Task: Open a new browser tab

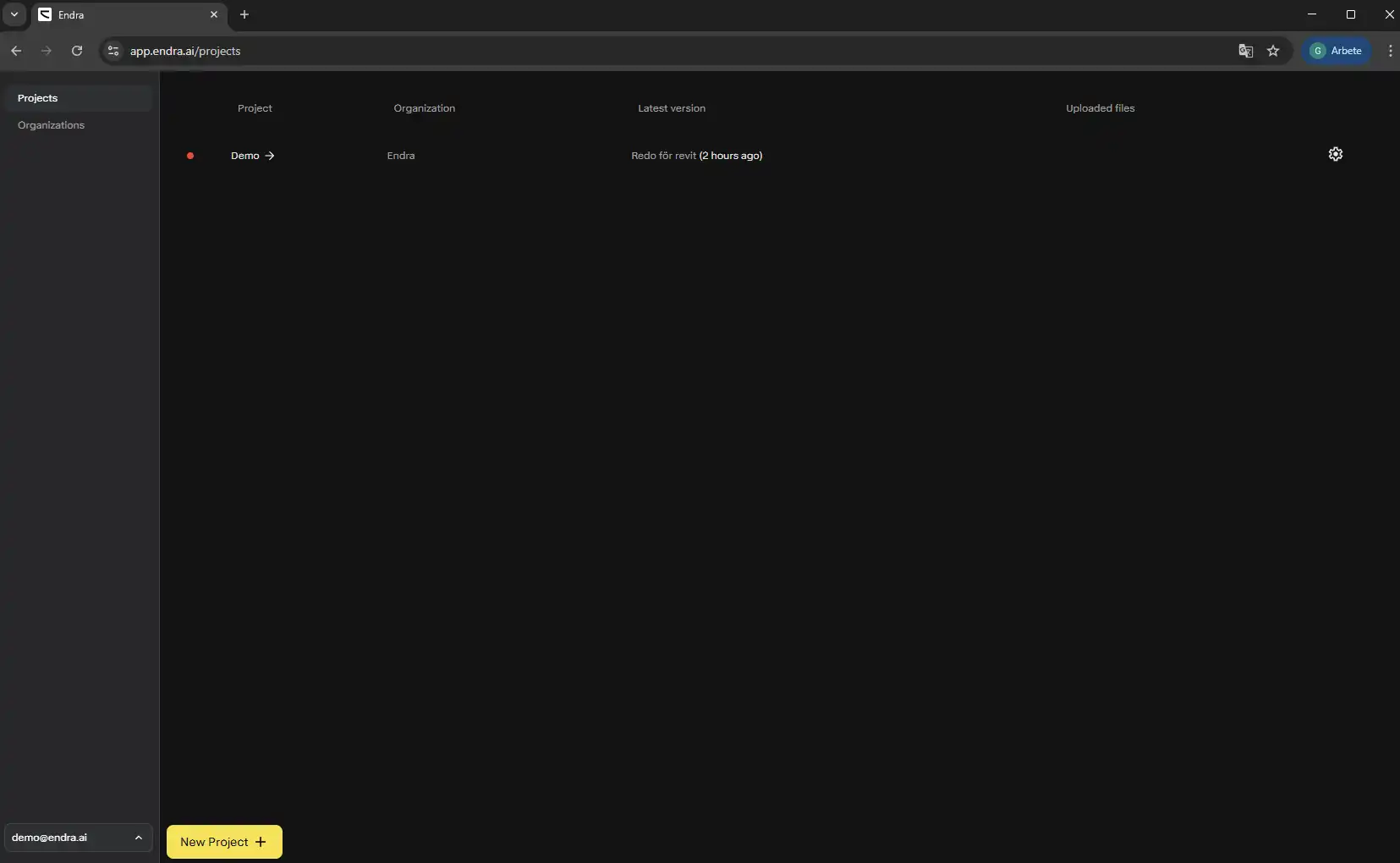Action: pyautogui.click(x=244, y=14)
